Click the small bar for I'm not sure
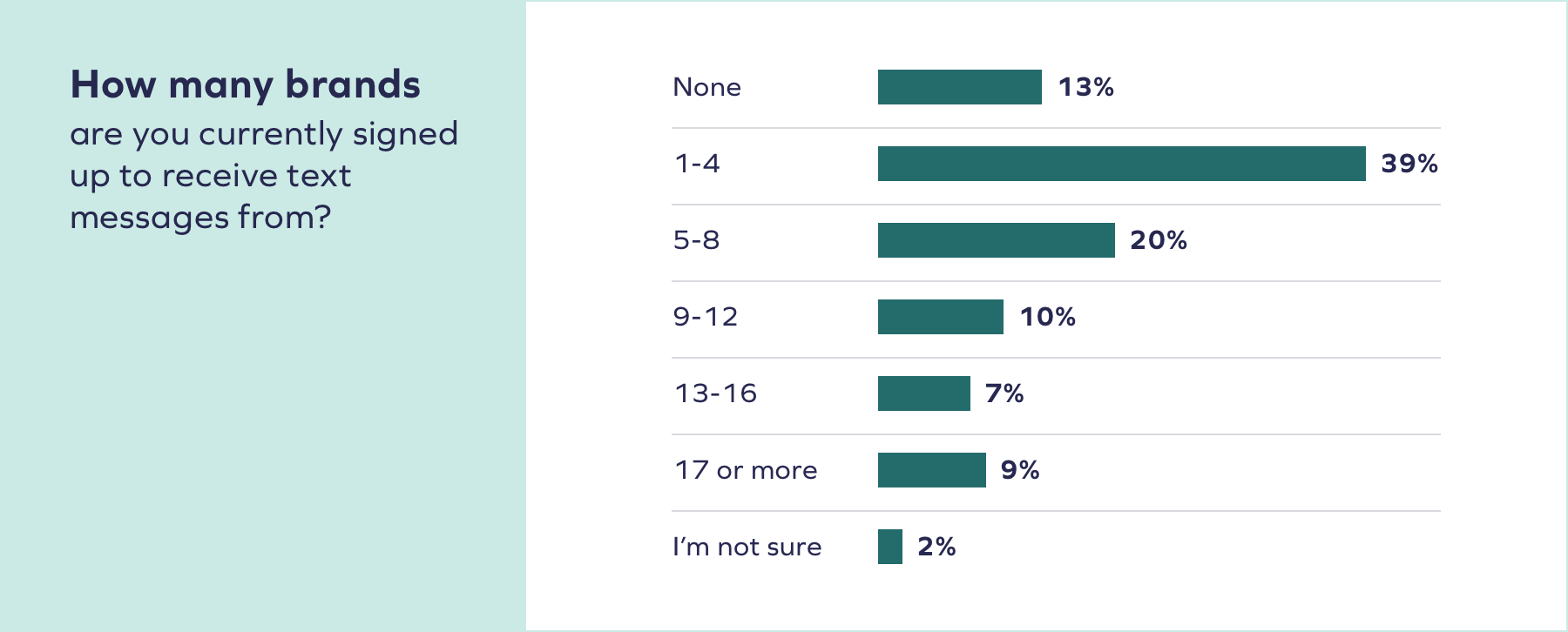 pos(889,547)
